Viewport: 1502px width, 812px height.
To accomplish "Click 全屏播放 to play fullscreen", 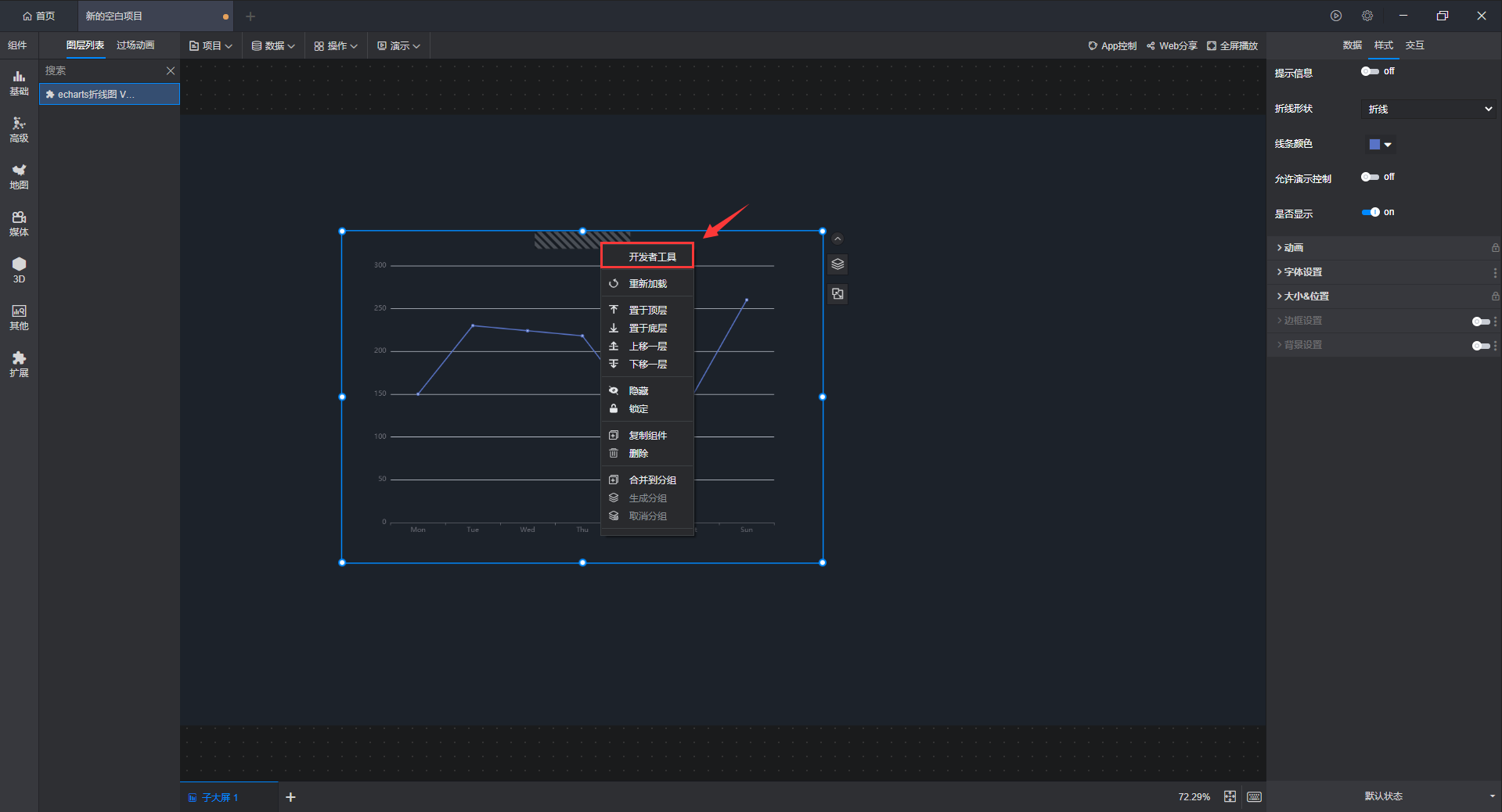I will [x=1232, y=46].
